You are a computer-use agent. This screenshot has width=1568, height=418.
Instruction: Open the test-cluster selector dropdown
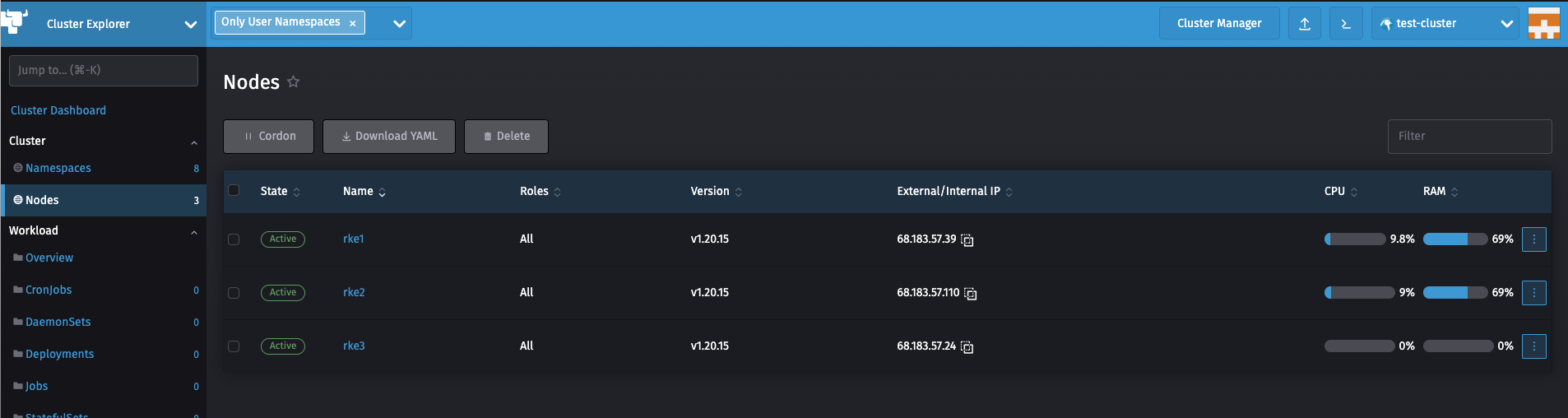click(x=1506, y=24)
